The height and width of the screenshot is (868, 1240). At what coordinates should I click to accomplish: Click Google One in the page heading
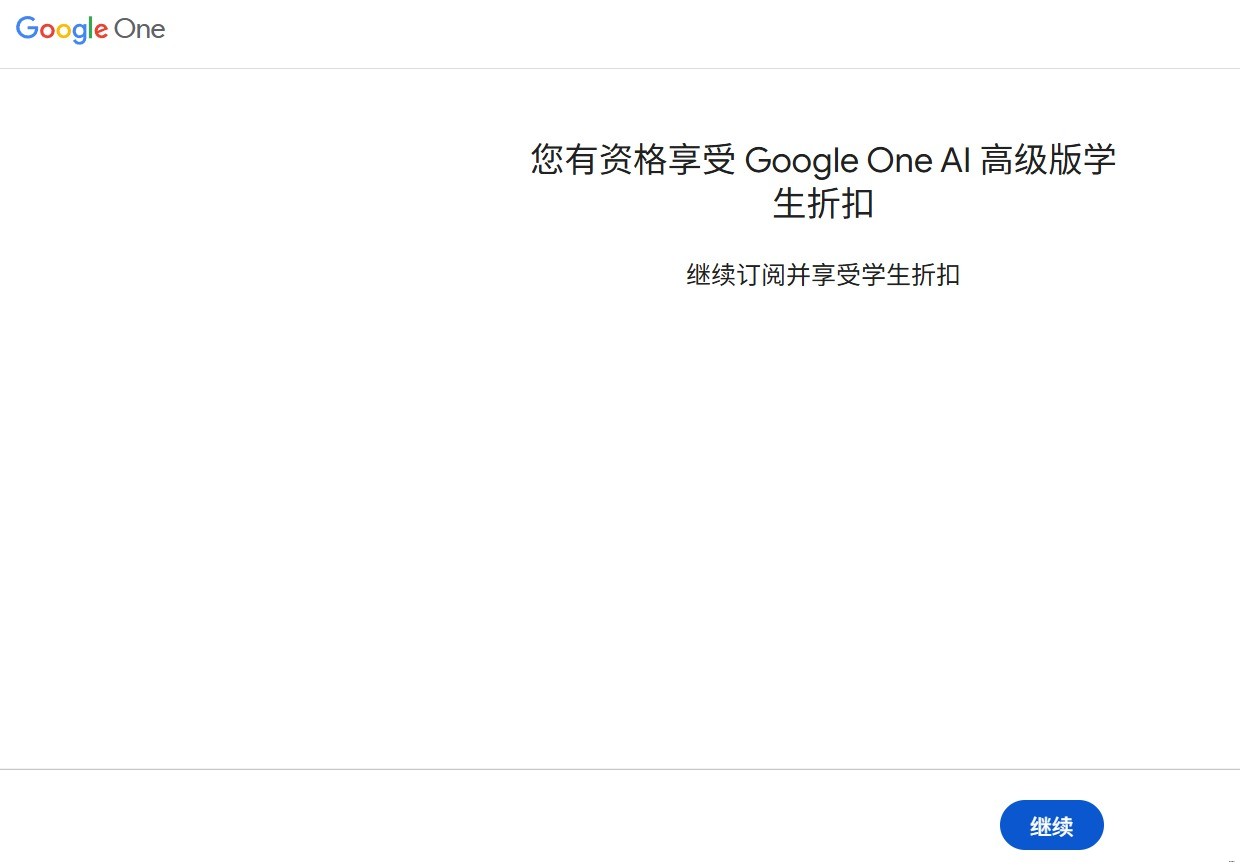pos(839,160)
